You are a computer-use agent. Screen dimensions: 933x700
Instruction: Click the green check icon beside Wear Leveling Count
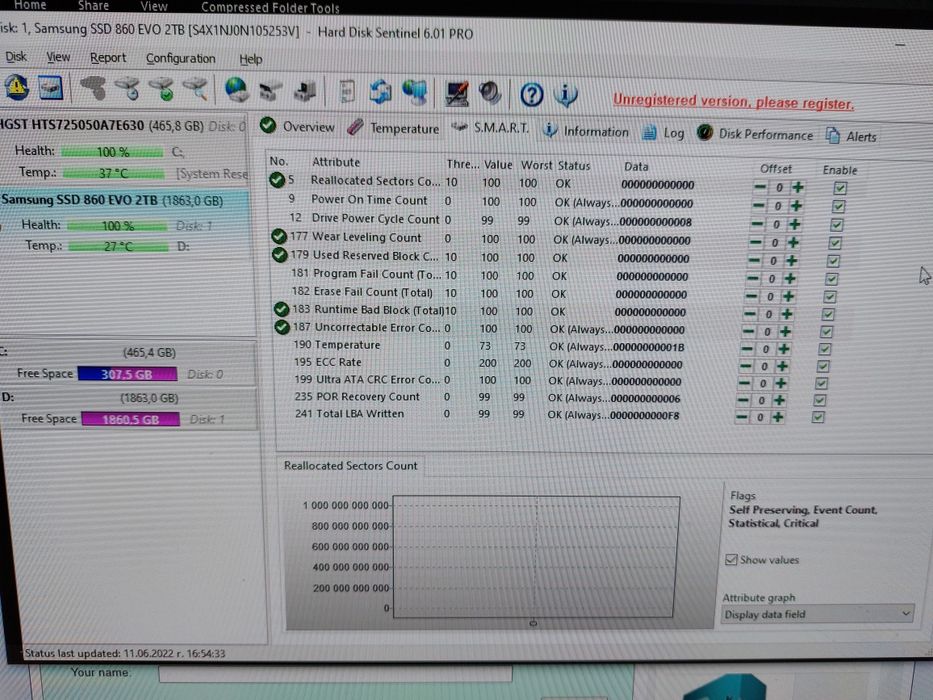tap(278, 236)
